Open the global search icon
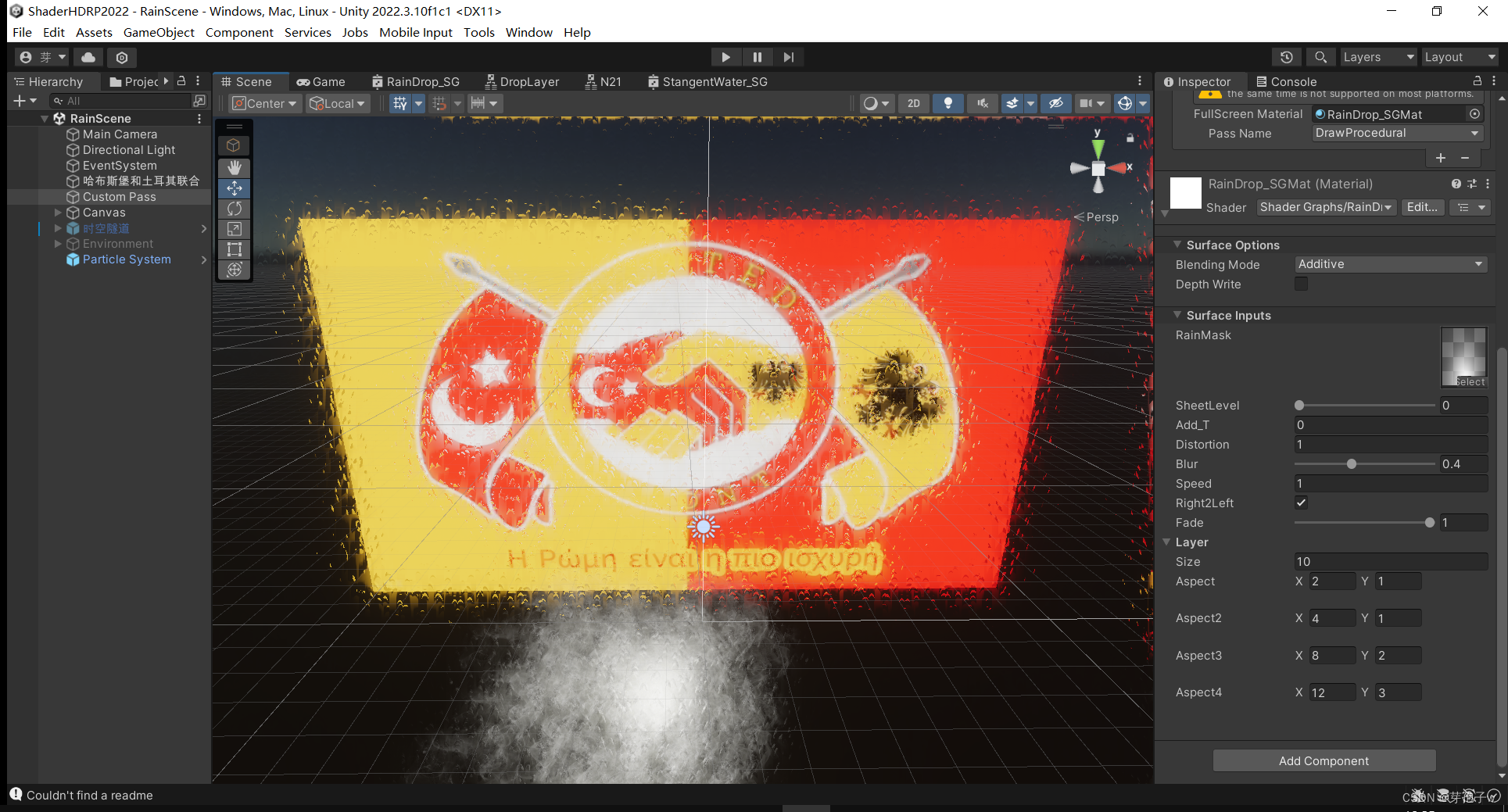 coord(1320,57)
